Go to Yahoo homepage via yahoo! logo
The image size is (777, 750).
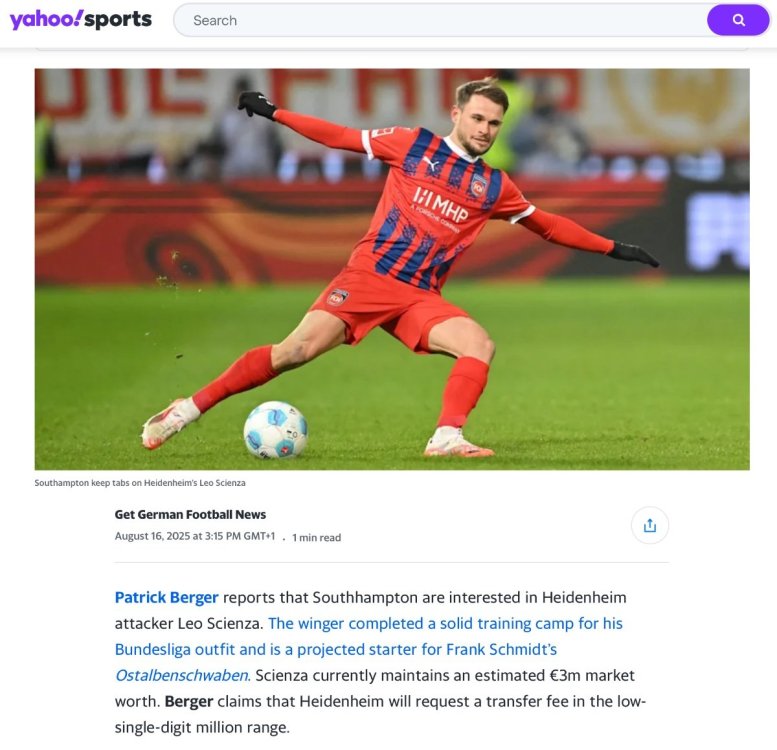coord(46,20)
